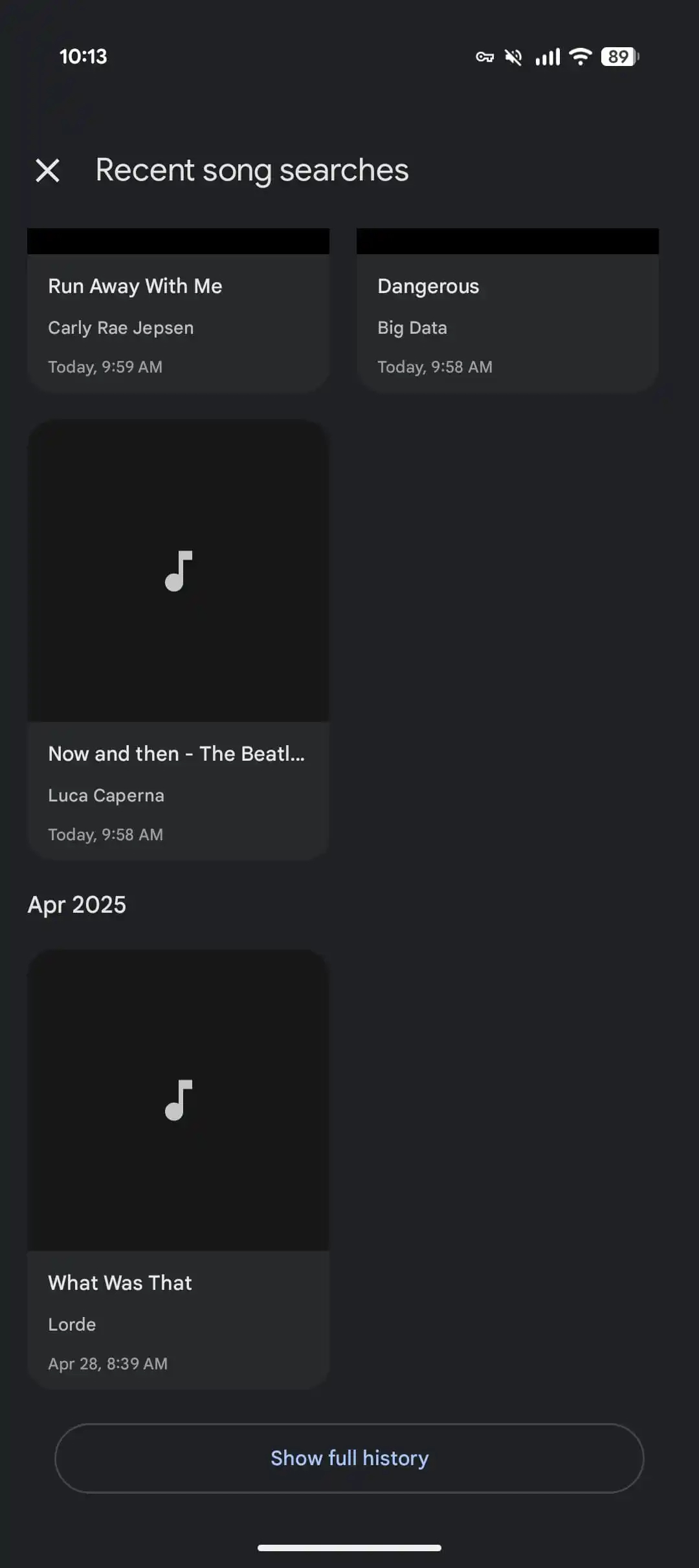Select Big Data artist name

[x=412, y=328]
